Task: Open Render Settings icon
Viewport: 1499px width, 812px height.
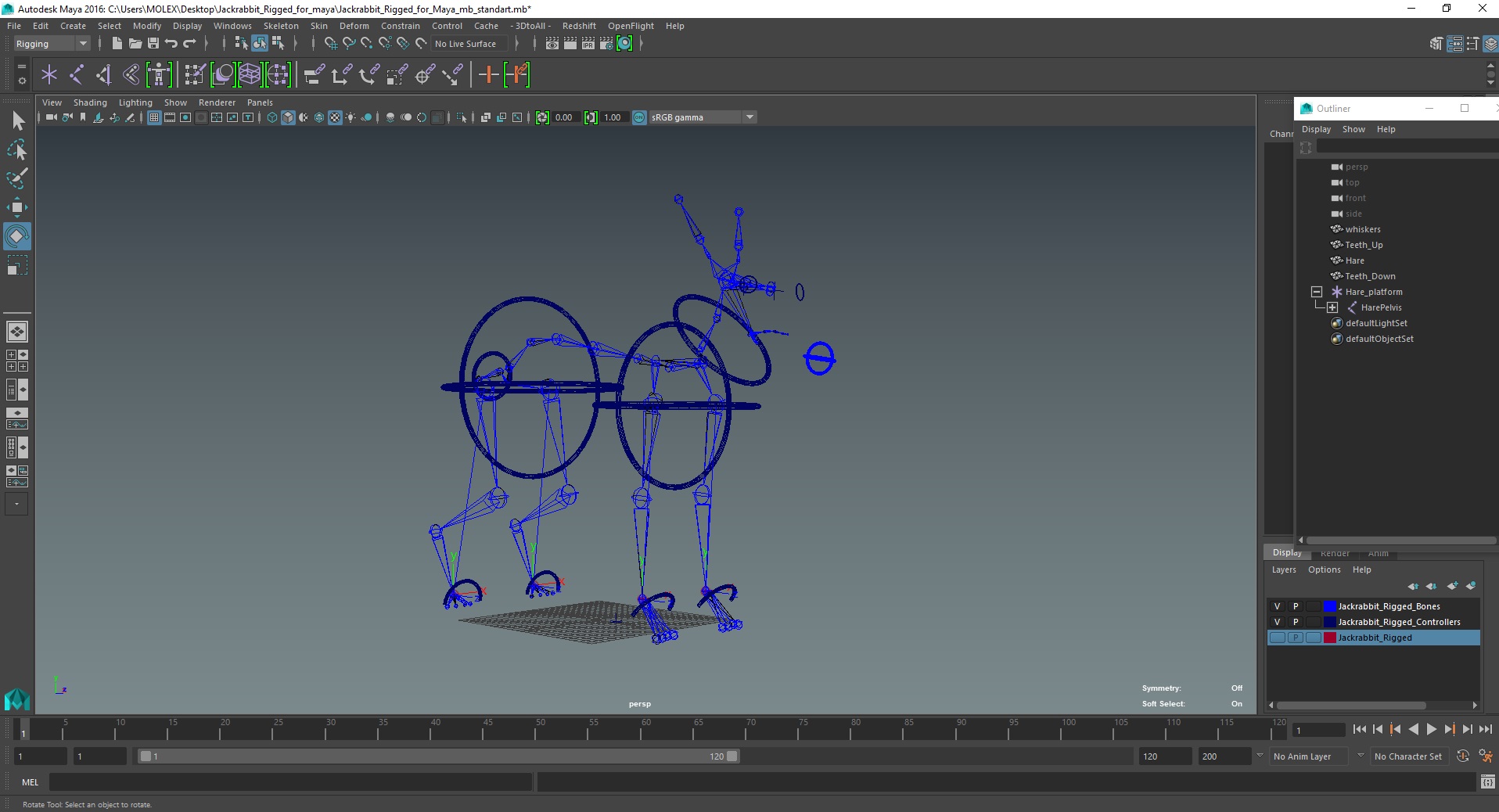Action: coord(606,44)
